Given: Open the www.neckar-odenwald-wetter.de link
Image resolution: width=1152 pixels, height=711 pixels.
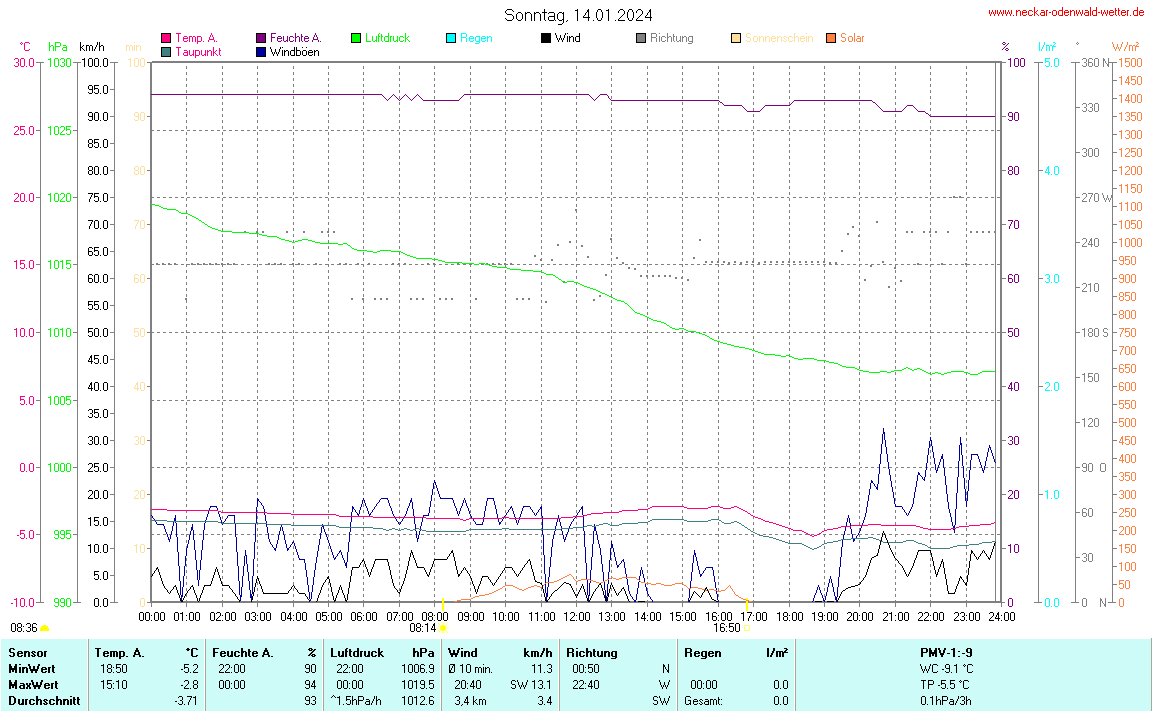Looking at the screenshot, I should pos(1066,12).
